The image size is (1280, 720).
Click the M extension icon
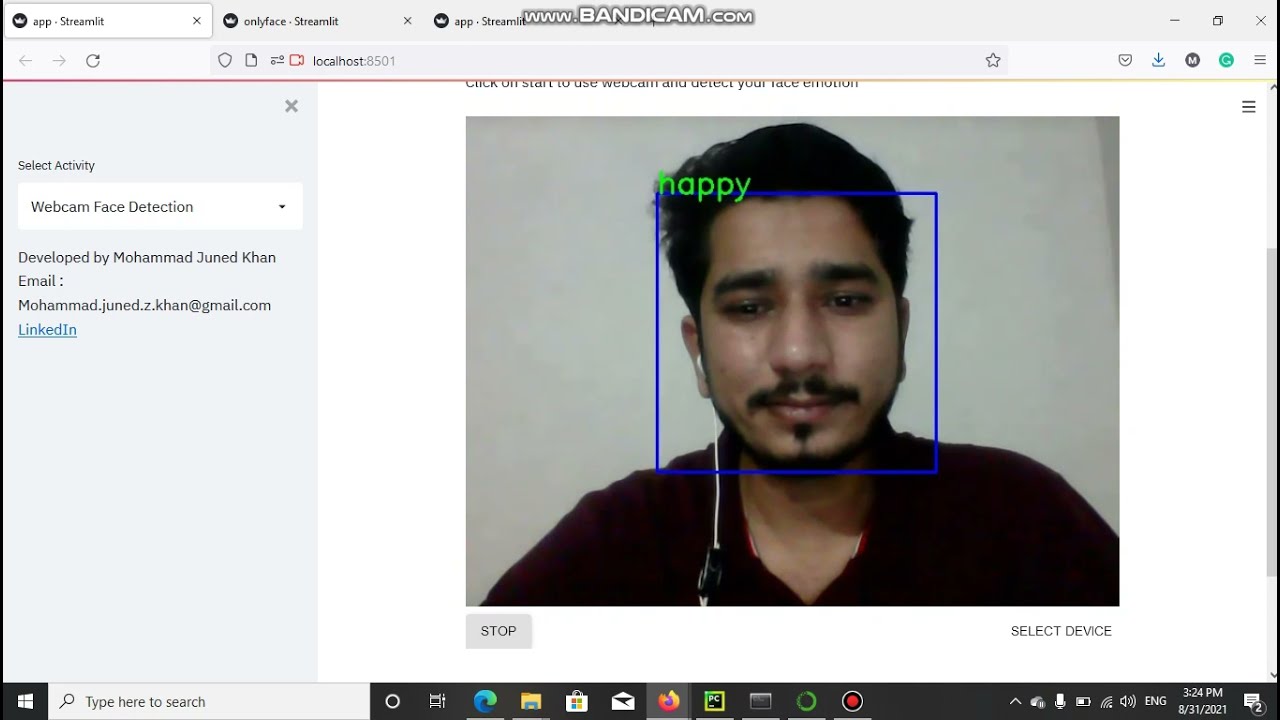coord(1192,61)
